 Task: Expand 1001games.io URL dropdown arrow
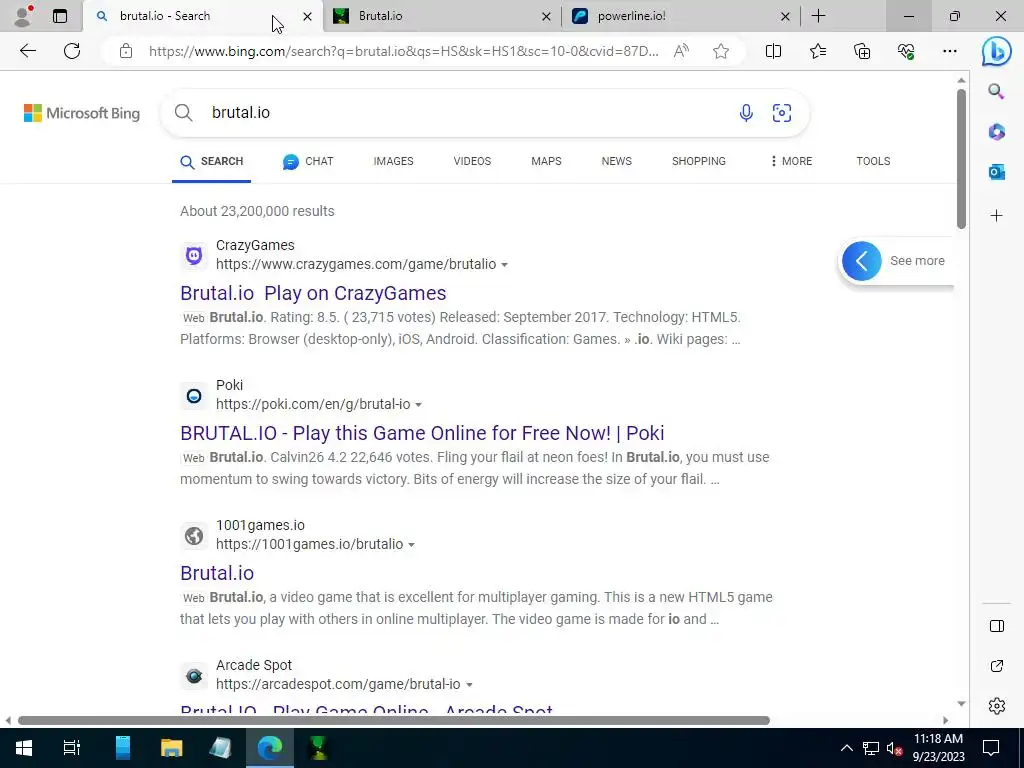coord(411,545)
